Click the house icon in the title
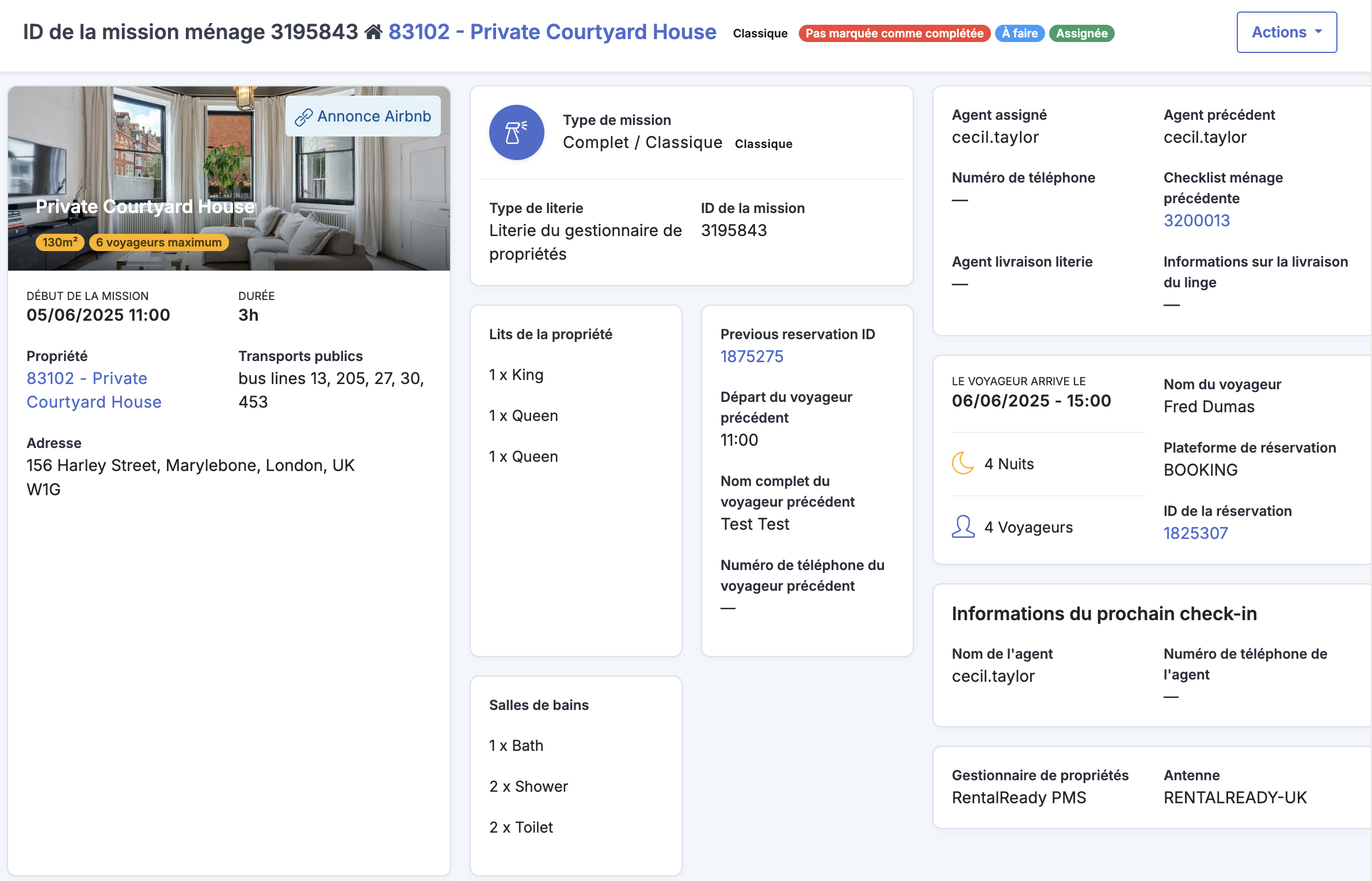 coord(374,32)
